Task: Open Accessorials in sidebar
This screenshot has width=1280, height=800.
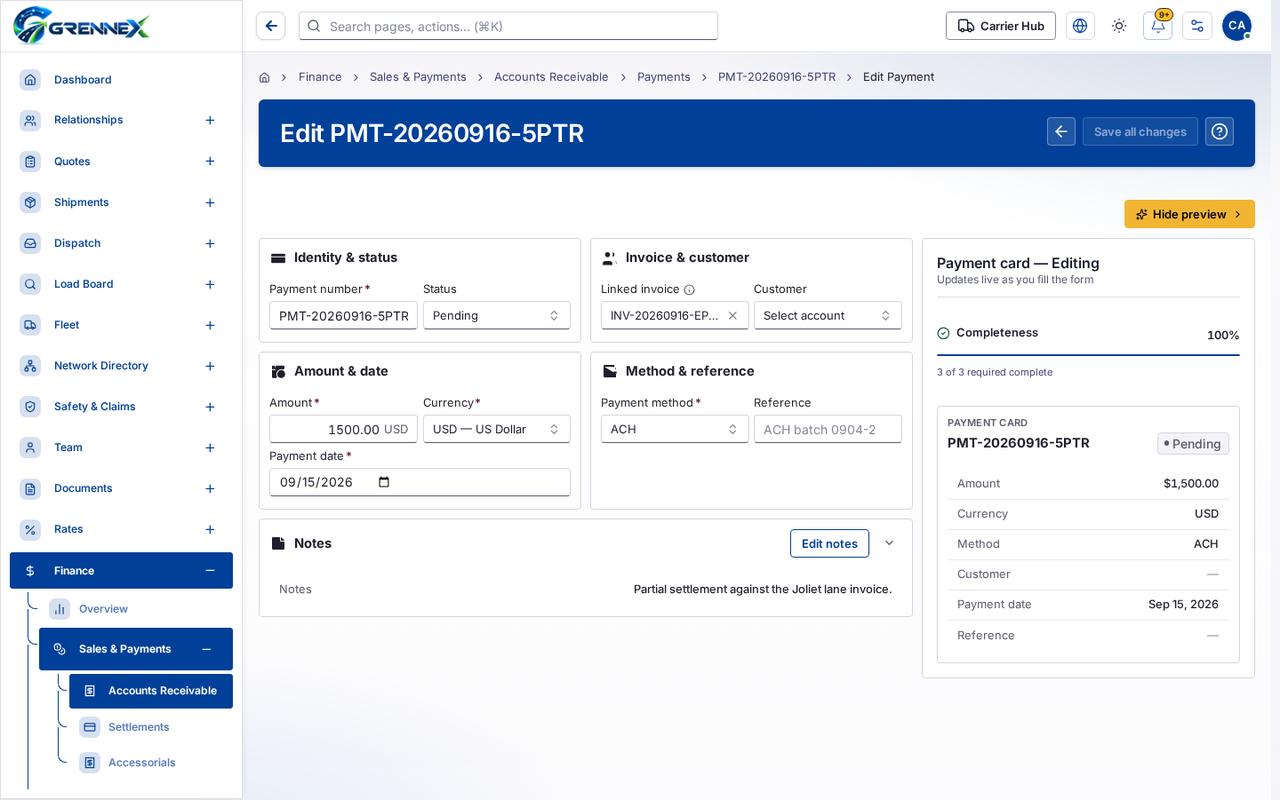Action: click(142, 763)
